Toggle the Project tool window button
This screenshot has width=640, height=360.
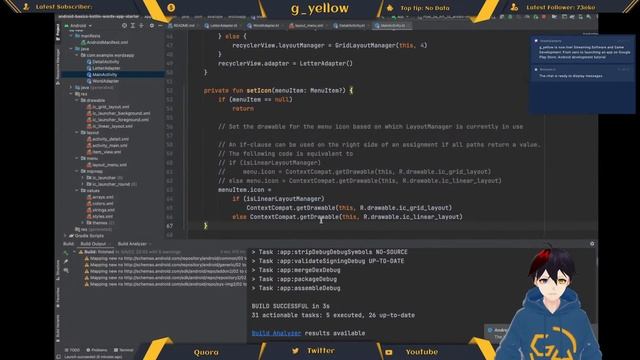pyautogui.click(x=58, y=33)
